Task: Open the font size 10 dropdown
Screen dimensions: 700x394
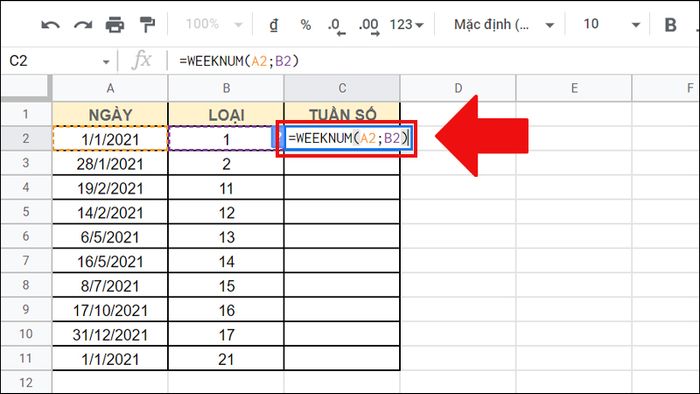Action: [x=611, y=25]
